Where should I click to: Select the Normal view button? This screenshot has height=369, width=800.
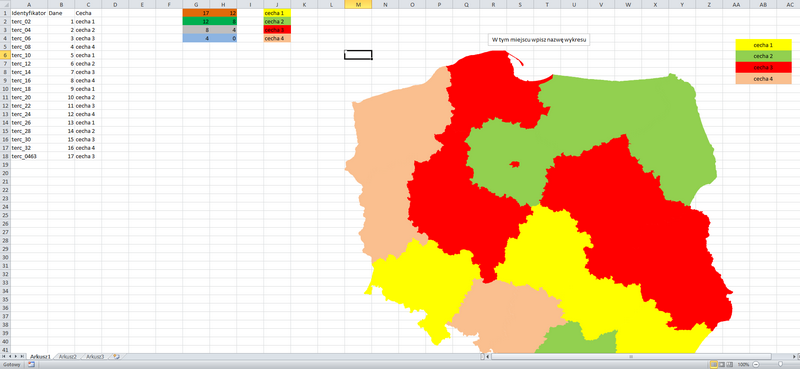click(714, 364)
